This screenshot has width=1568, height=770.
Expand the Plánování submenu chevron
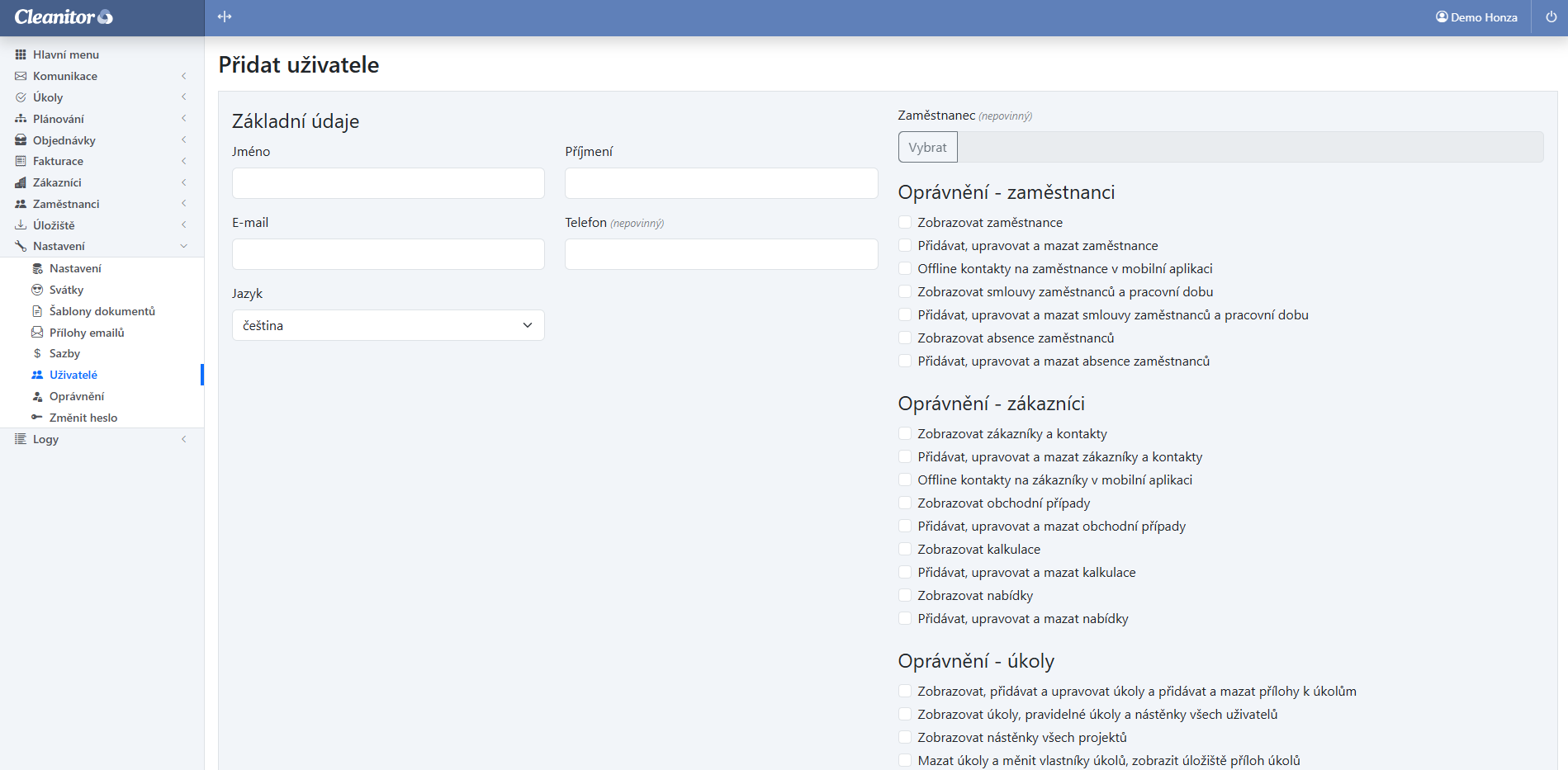click(x=183, y=119)
